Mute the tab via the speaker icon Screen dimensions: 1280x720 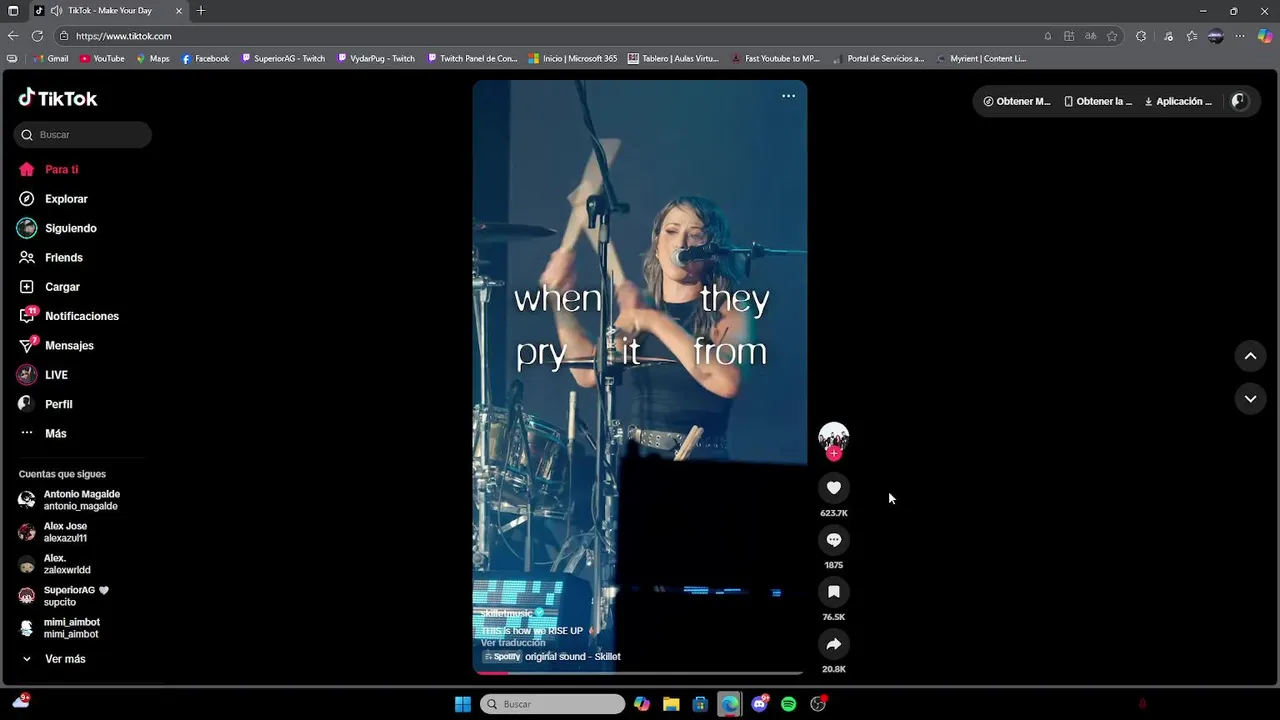pos(56,11)
